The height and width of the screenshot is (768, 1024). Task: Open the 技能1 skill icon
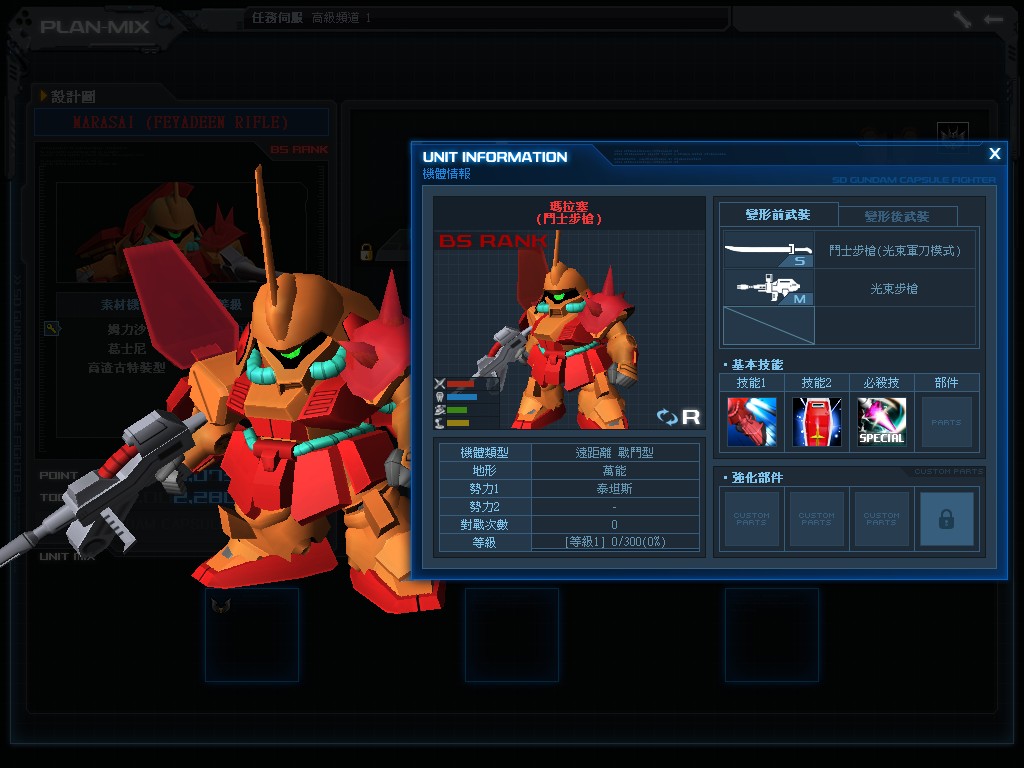point(752,422)
